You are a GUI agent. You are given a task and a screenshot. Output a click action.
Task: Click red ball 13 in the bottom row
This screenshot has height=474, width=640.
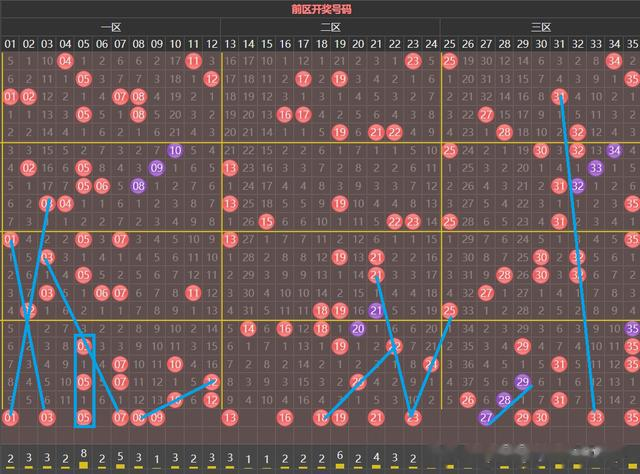[x=230, y=418]
